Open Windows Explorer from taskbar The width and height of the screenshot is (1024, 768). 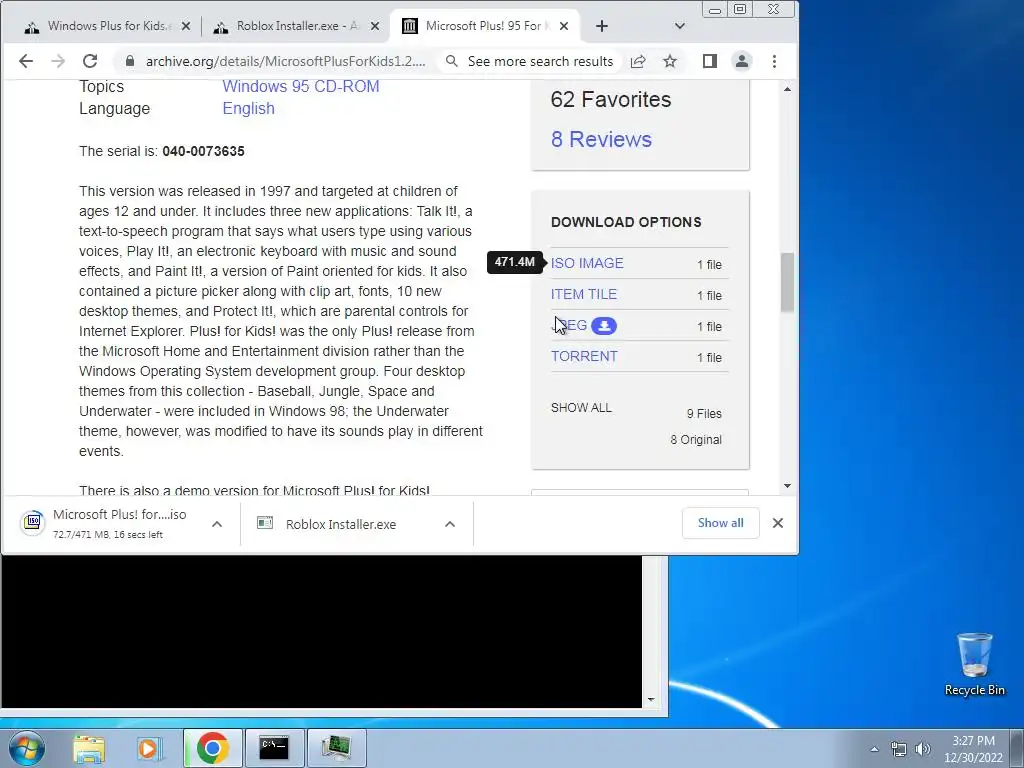[x=89, y=748]
